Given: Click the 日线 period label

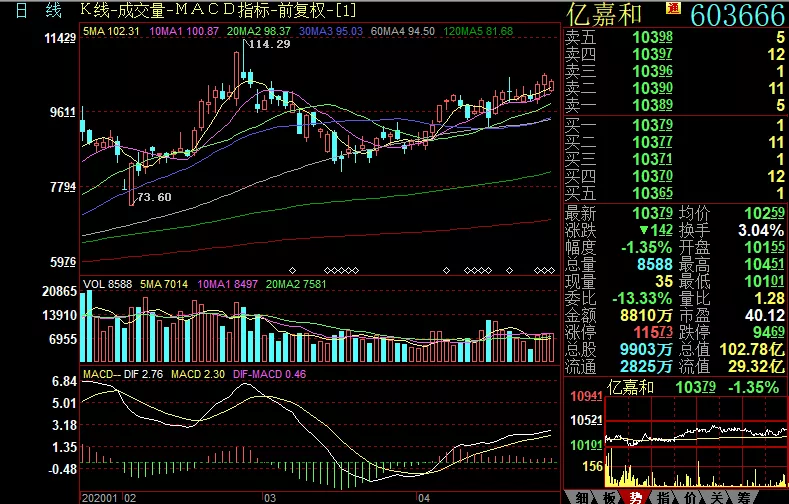Looking at the screenshot, I should [x=39, y=10].
